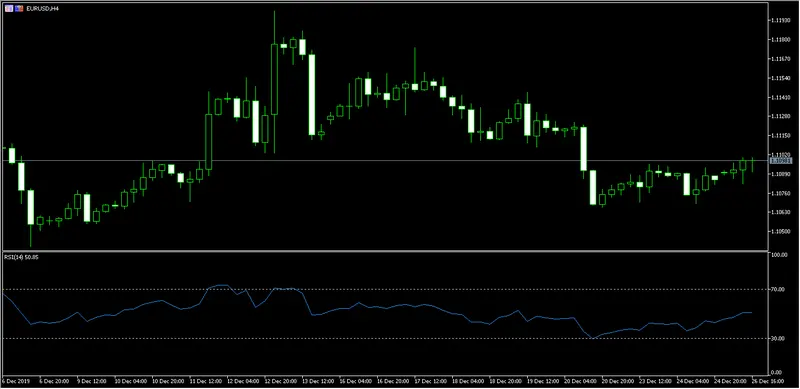The image size is (800, 389).
Task: Click the first icon before EURUSD,H4
Action: [9, 9]
